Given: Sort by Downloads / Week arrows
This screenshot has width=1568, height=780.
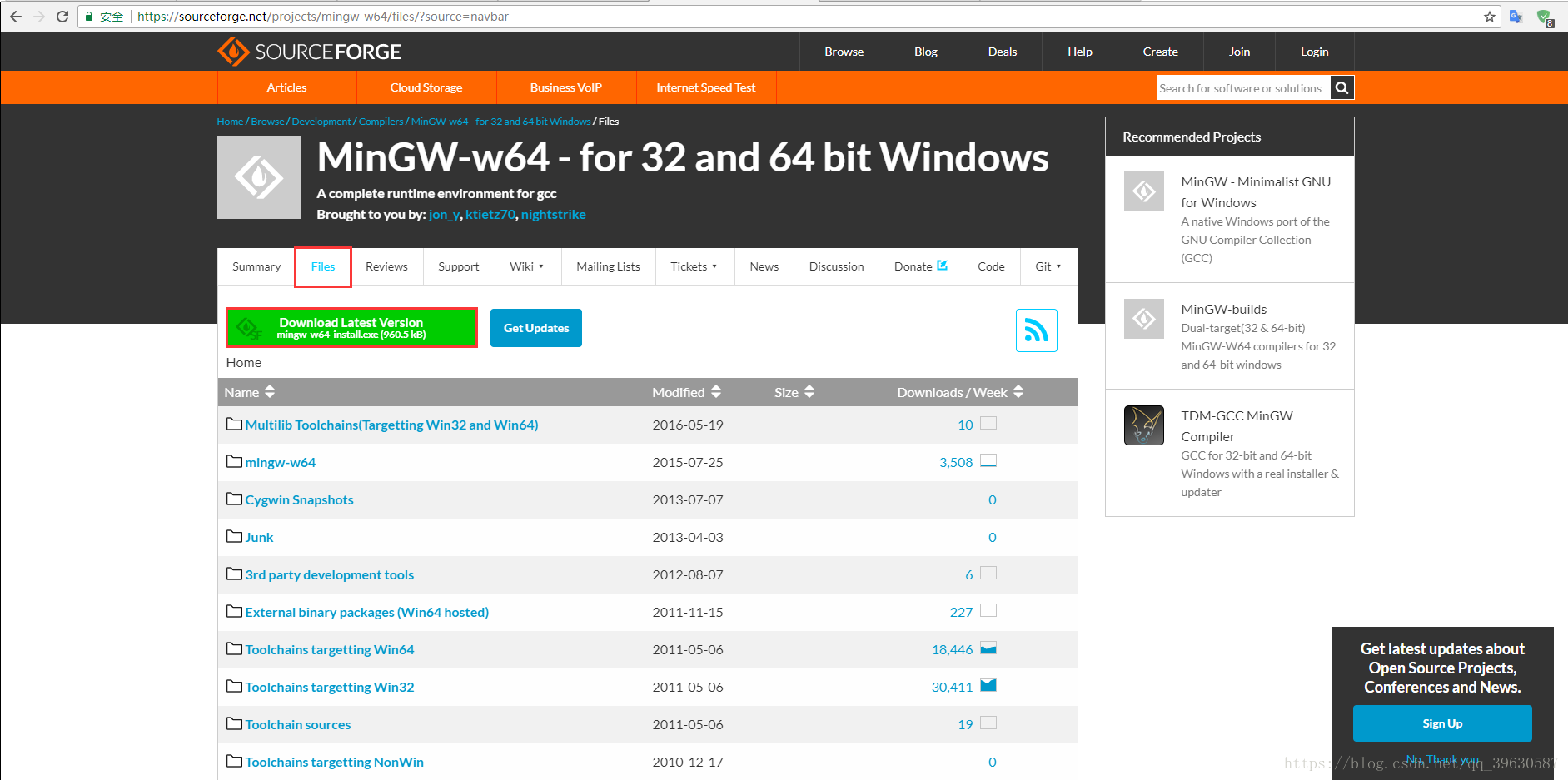Looking at the screenshot, I should point(1018,392).
